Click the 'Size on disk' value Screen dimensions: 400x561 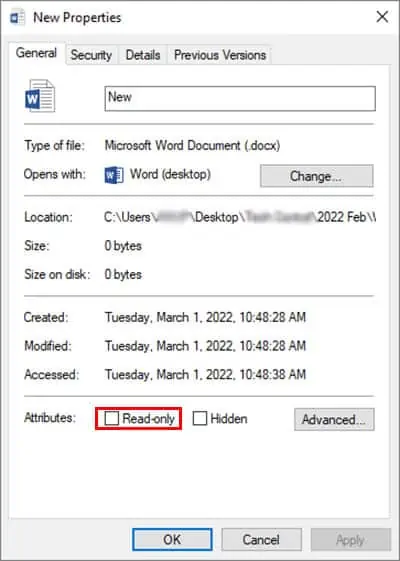click(x=123, y=274)
